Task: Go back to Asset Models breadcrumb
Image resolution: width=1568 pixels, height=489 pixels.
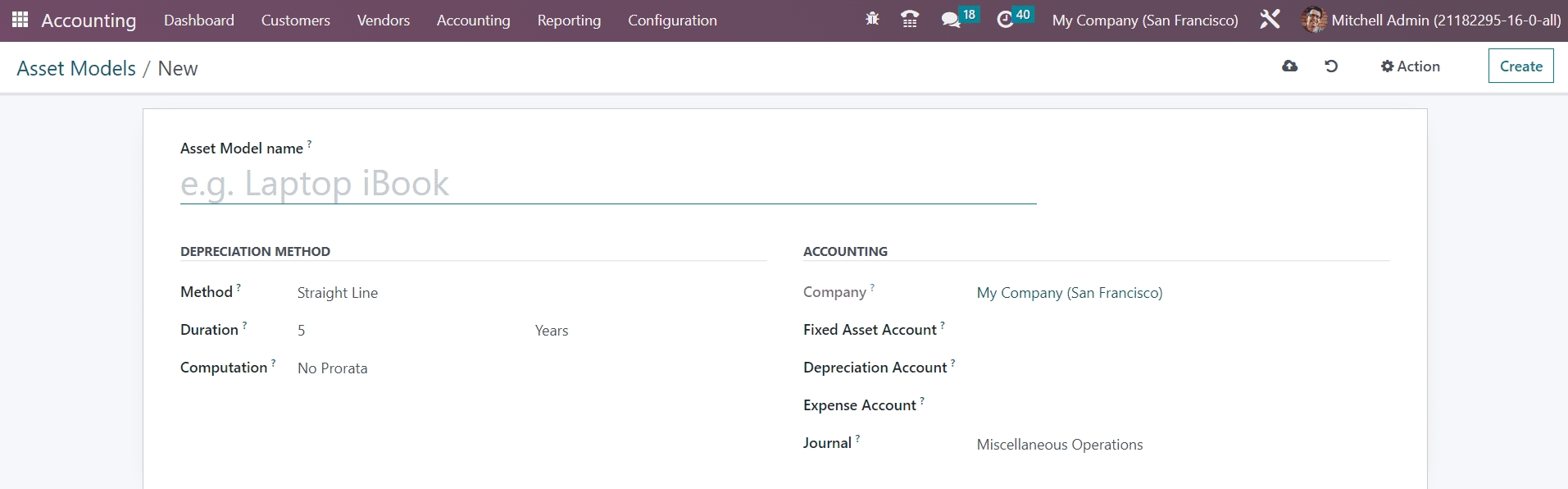Action: tap(76, 68)
